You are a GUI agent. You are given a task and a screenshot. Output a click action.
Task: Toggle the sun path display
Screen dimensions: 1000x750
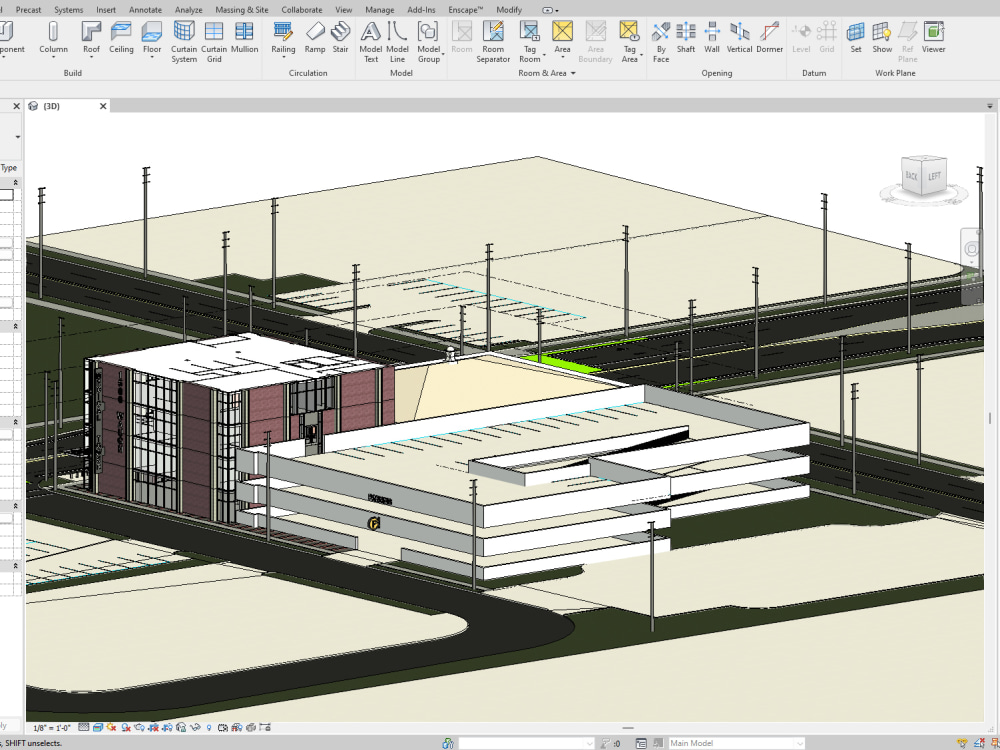click(x=110, y=725)
